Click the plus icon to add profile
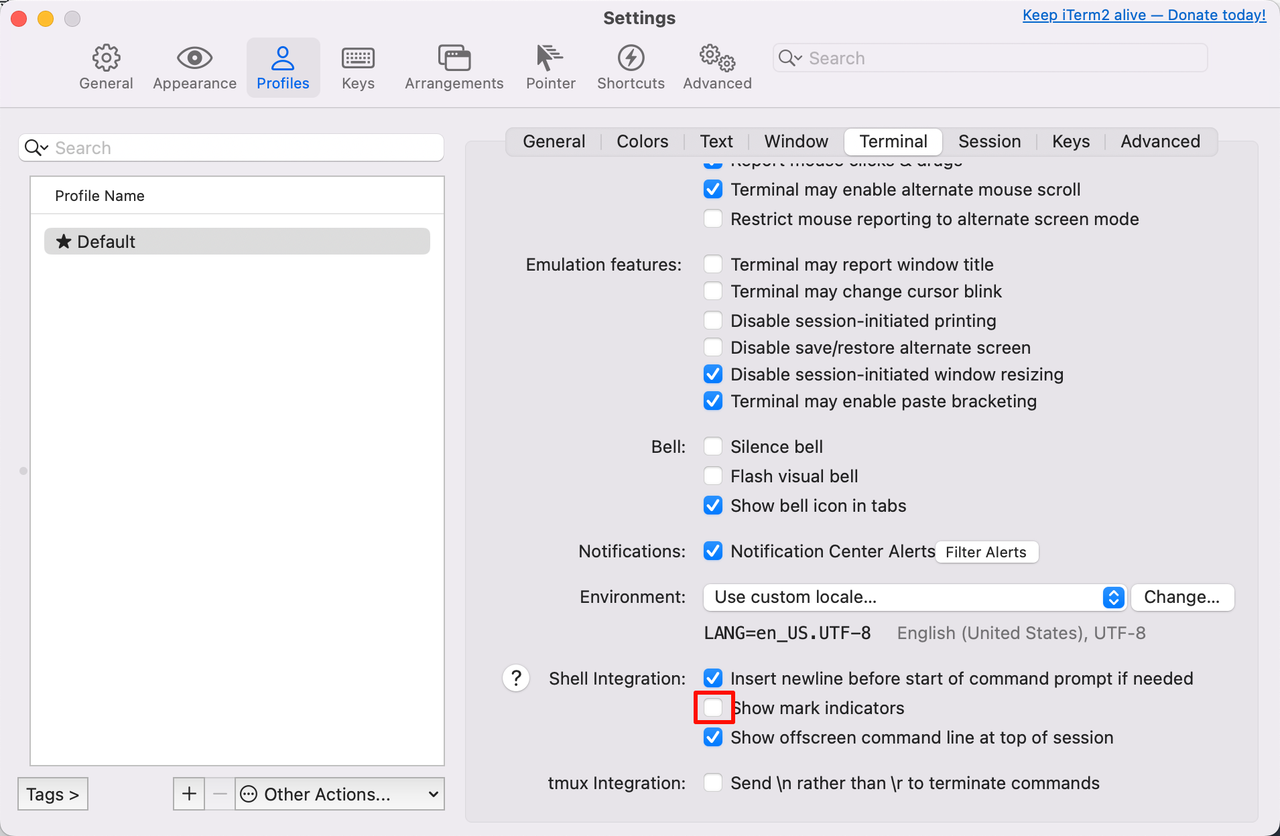This screenshot has width=1280, height=836. [x=189, y=794]
